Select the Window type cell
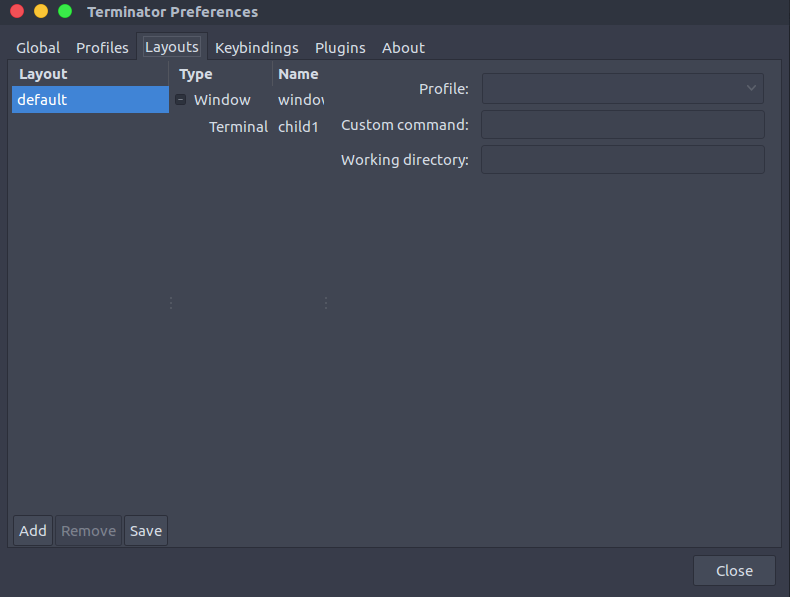 point(222,100)
